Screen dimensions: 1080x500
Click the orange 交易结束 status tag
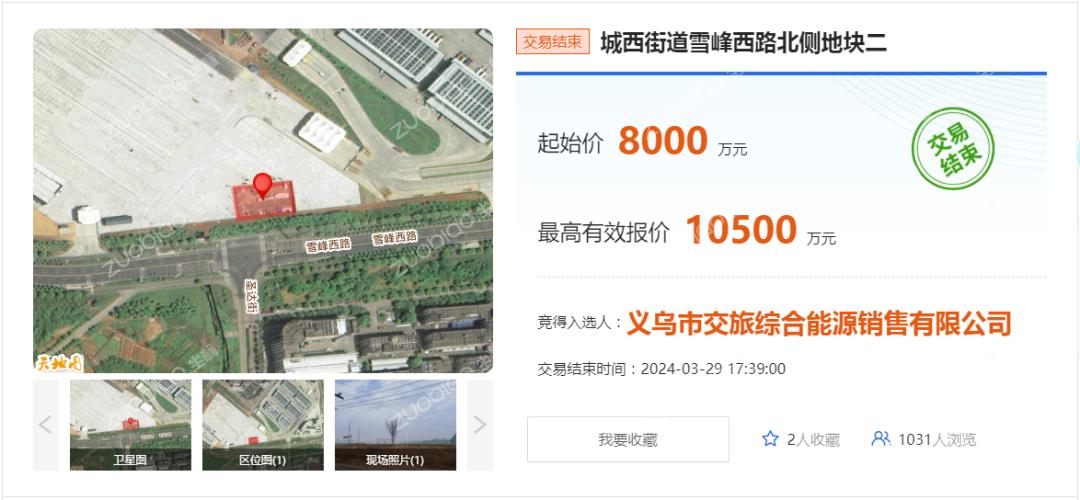(x=552, y=41)
